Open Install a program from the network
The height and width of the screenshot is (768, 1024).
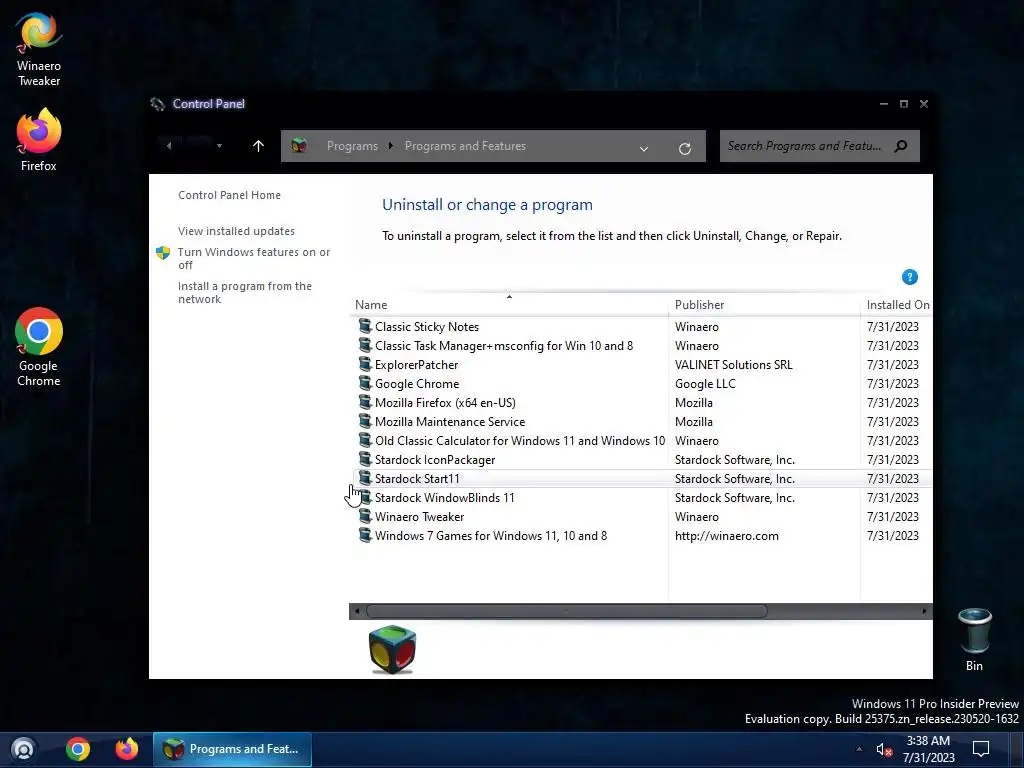(x=245, y=292)
